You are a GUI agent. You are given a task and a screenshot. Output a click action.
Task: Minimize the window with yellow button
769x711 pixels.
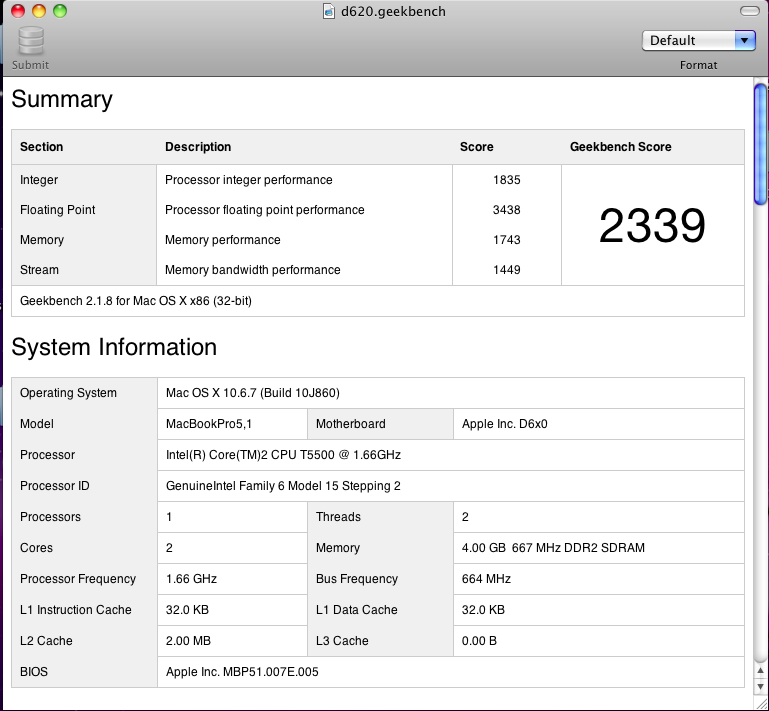39,11
